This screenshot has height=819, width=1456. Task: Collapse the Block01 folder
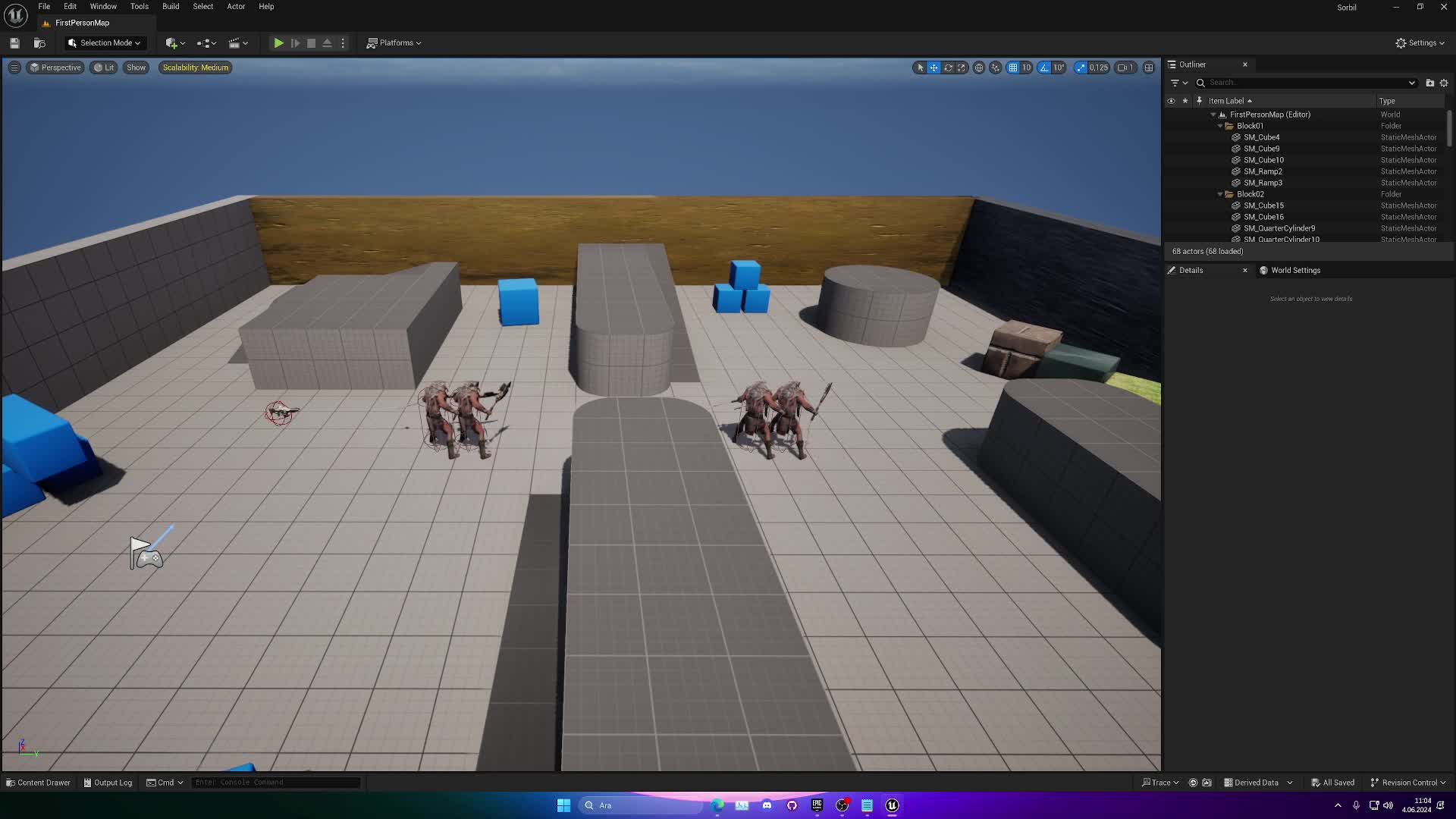[1220, 126]
